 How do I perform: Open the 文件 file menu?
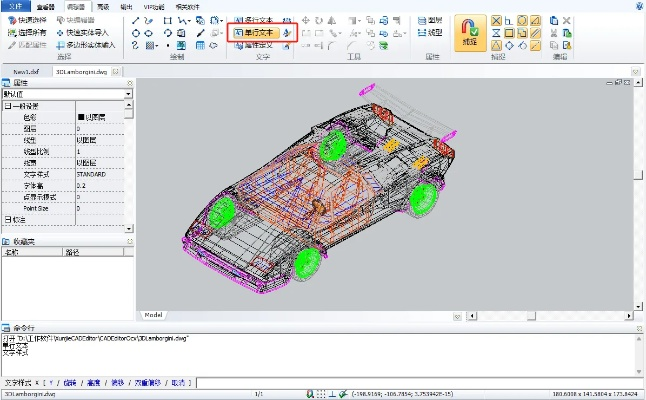pyautogui.click(x=14, y=6)
